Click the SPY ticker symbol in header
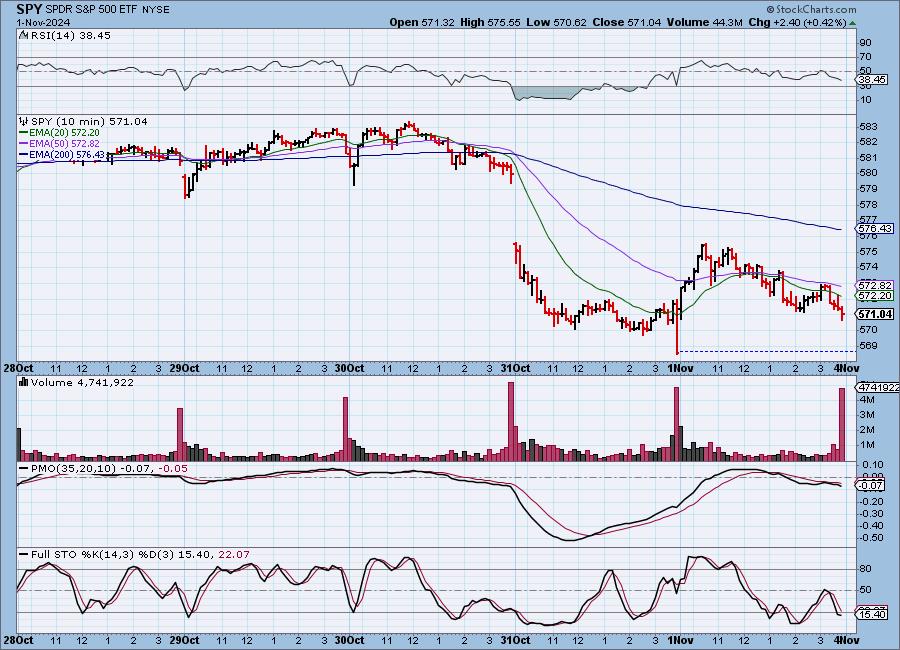This screenshot has height=650, width=900. [29, 9]
